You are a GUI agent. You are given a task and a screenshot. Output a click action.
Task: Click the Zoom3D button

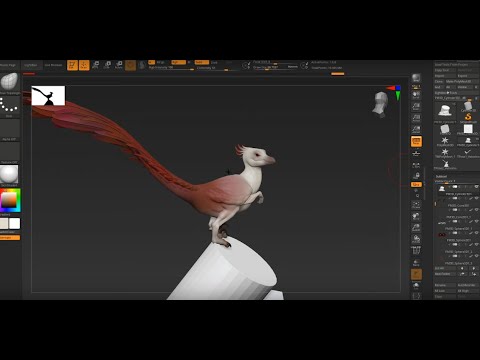[x=416, y=228]
